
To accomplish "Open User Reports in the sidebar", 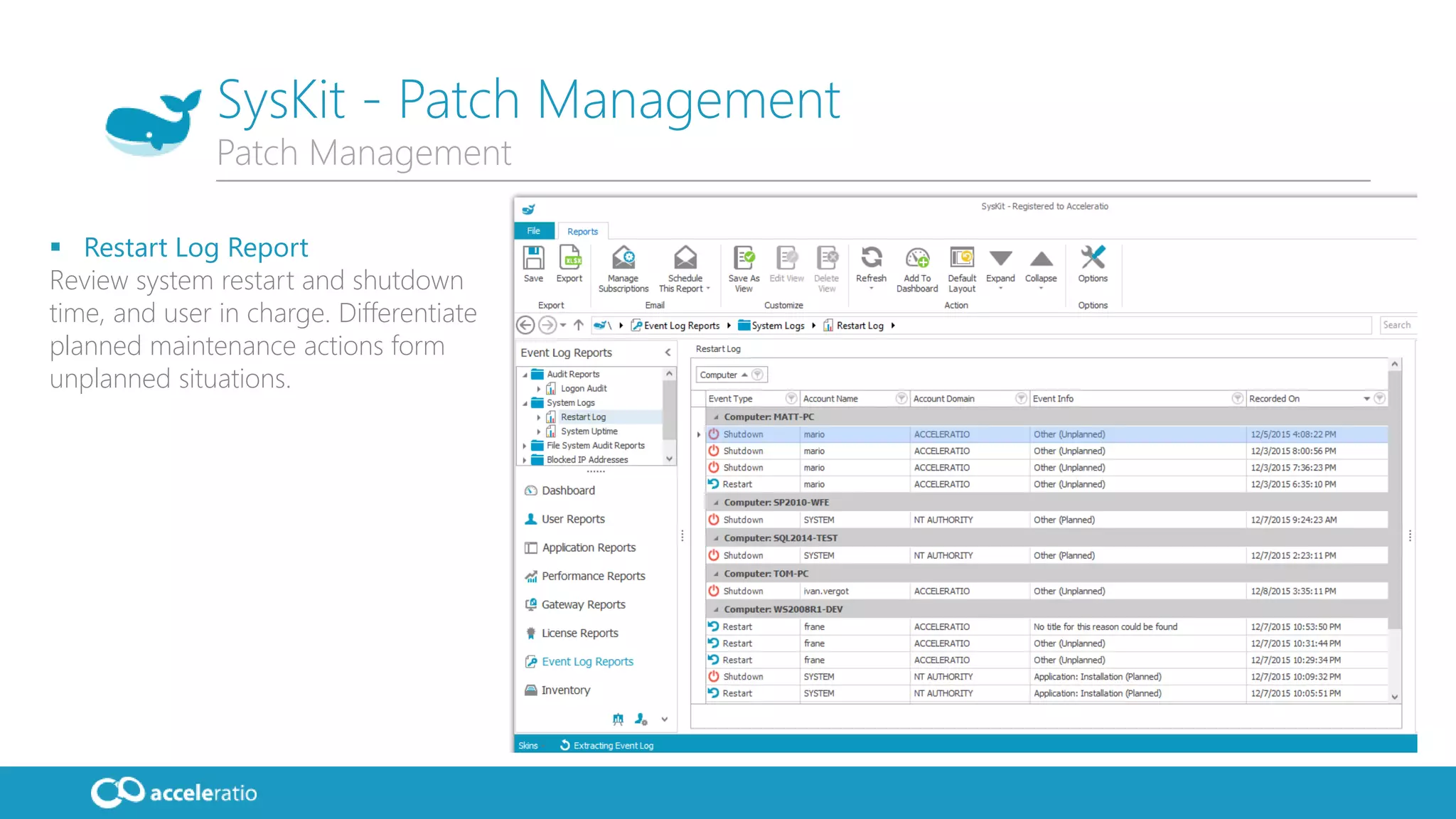I will 573,519.
